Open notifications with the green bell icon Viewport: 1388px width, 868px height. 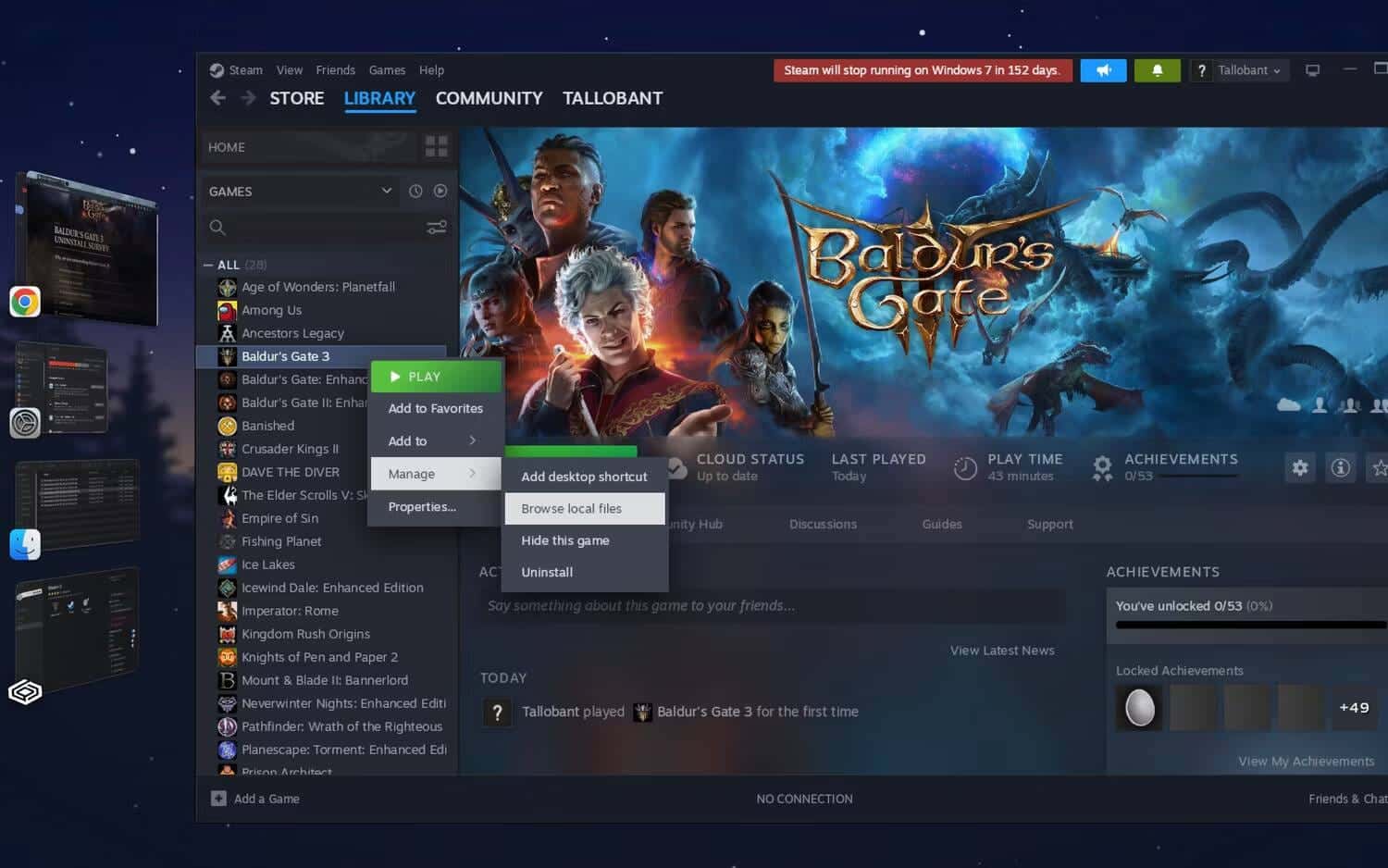tap(1157, 69)
